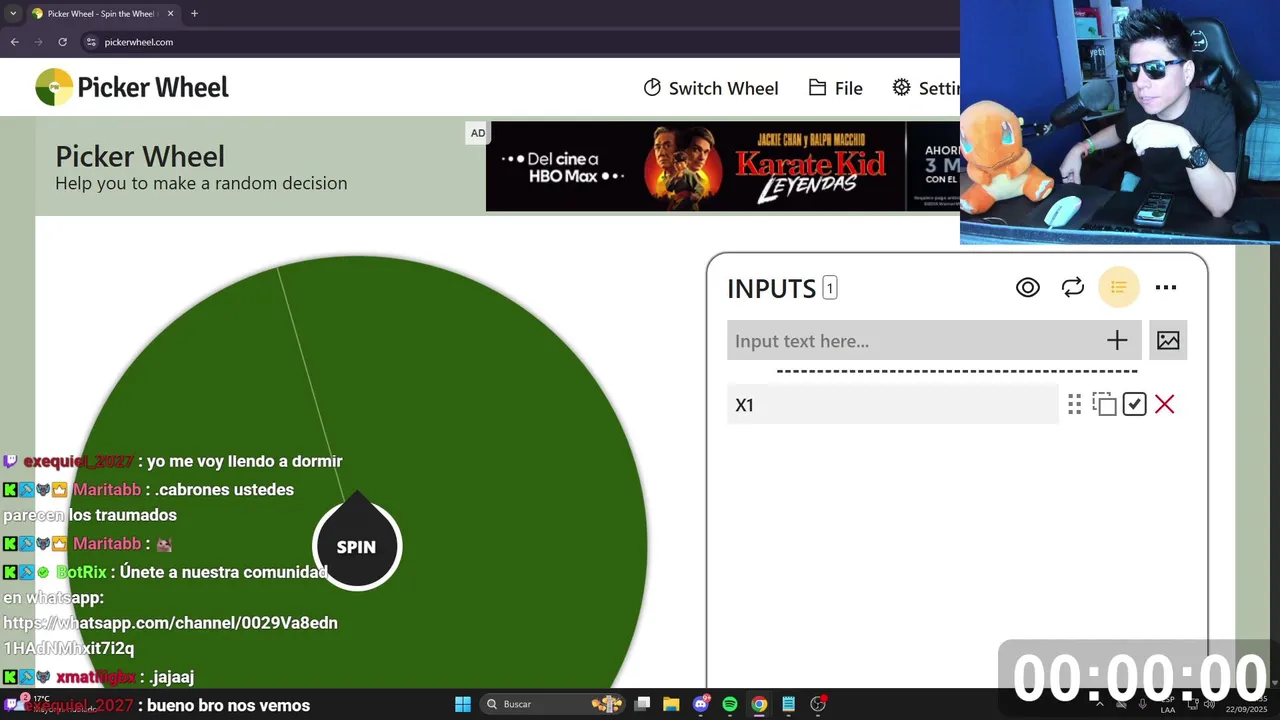The width and height of the screenshot is (1280, 720).
Task: Open the Karate Kid Leyendas advertisement
Action: pyautogui.click(x=723, y=166)
